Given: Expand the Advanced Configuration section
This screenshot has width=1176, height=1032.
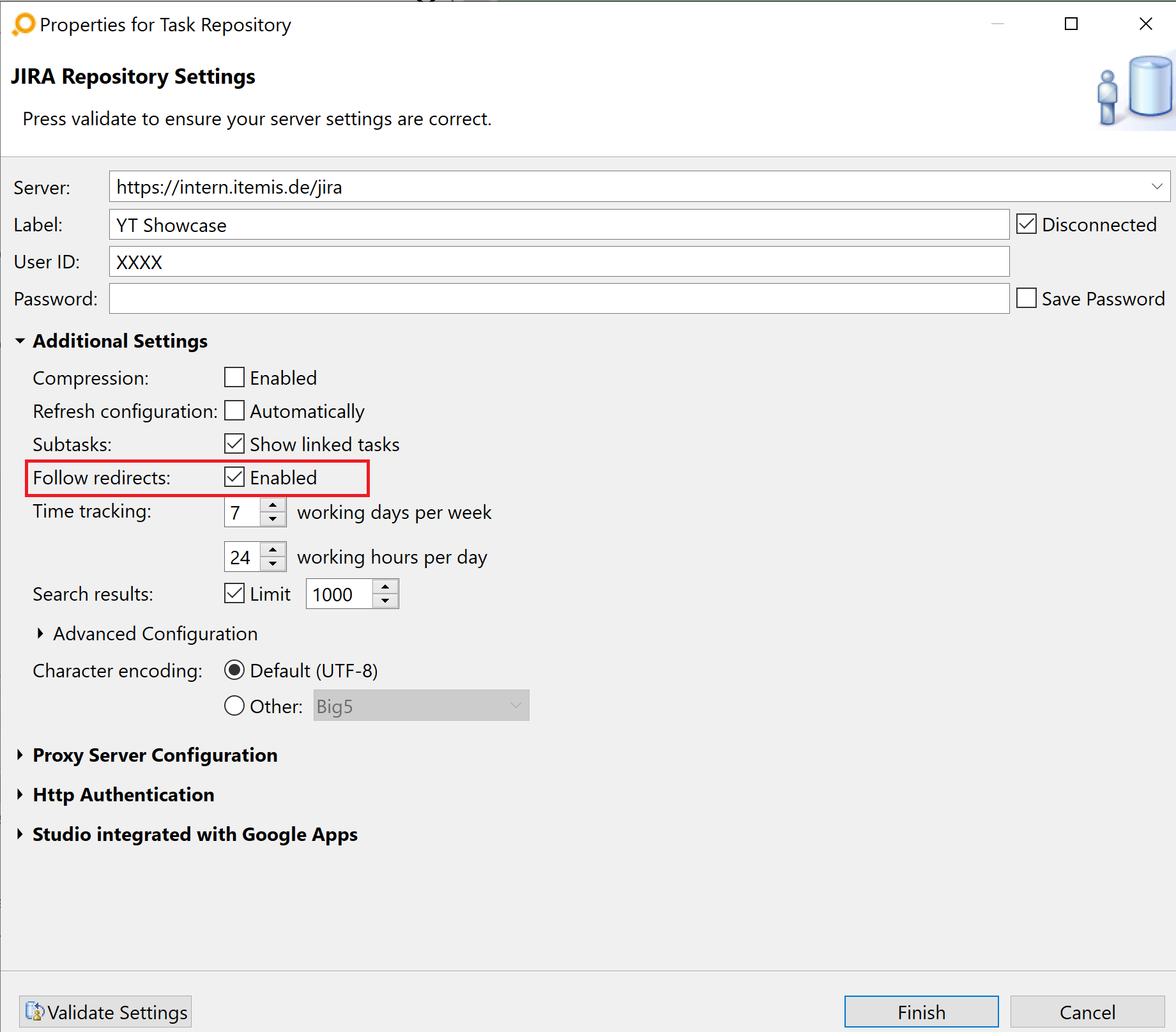Looking at the screenshot, I should 40,633.
